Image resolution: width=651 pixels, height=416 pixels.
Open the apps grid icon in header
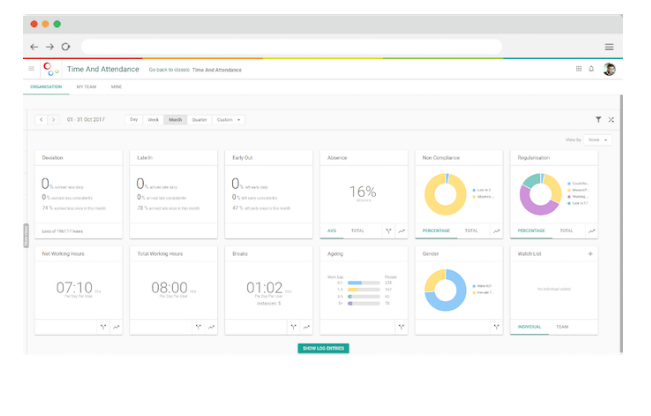pos(578,69)
